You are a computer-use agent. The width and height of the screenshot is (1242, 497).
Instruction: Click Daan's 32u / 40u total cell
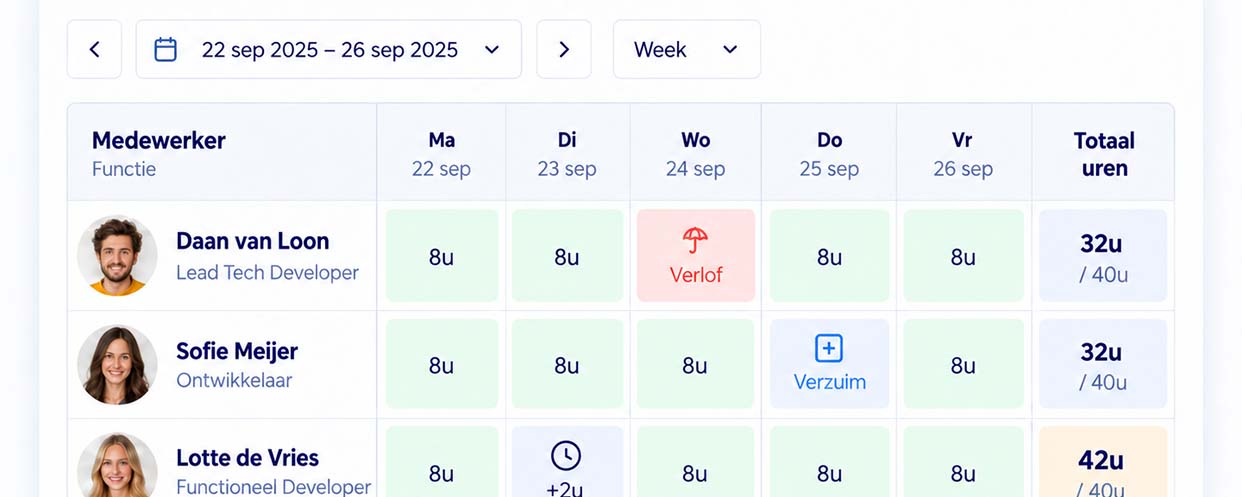pos(1103,256)
